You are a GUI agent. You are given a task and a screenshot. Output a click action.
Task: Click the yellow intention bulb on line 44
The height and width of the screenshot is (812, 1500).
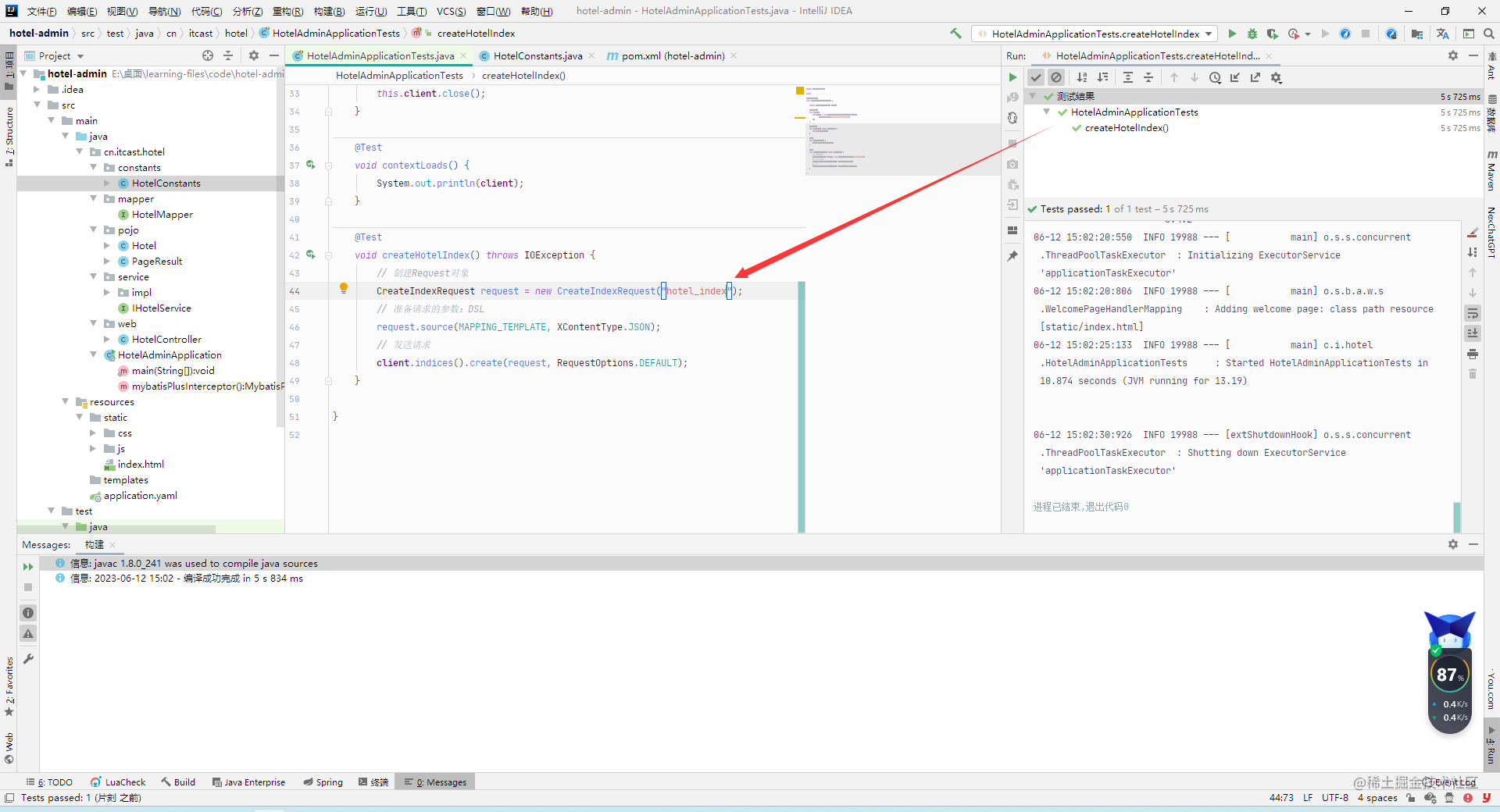tap(343, 288)
